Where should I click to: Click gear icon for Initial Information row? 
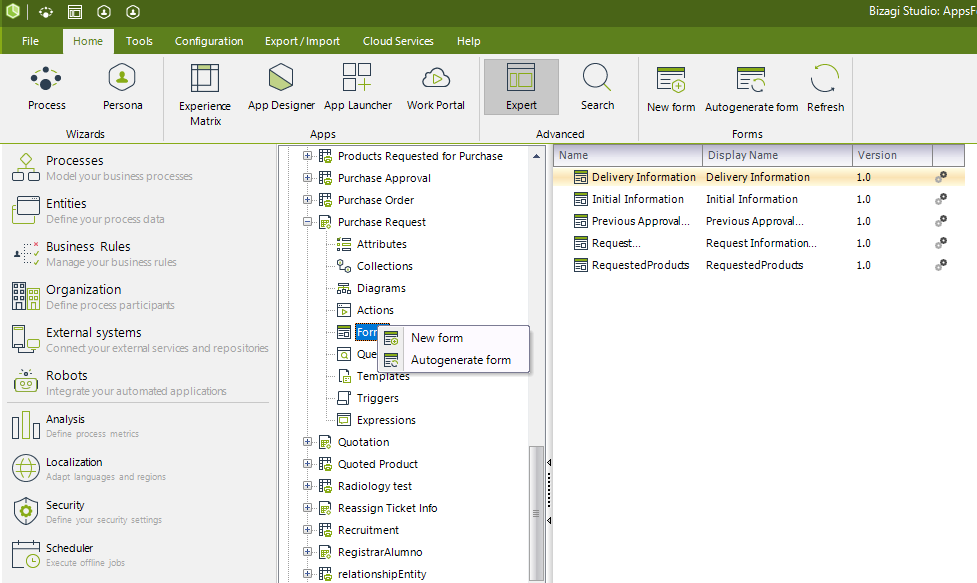click(x=941, y=199)
